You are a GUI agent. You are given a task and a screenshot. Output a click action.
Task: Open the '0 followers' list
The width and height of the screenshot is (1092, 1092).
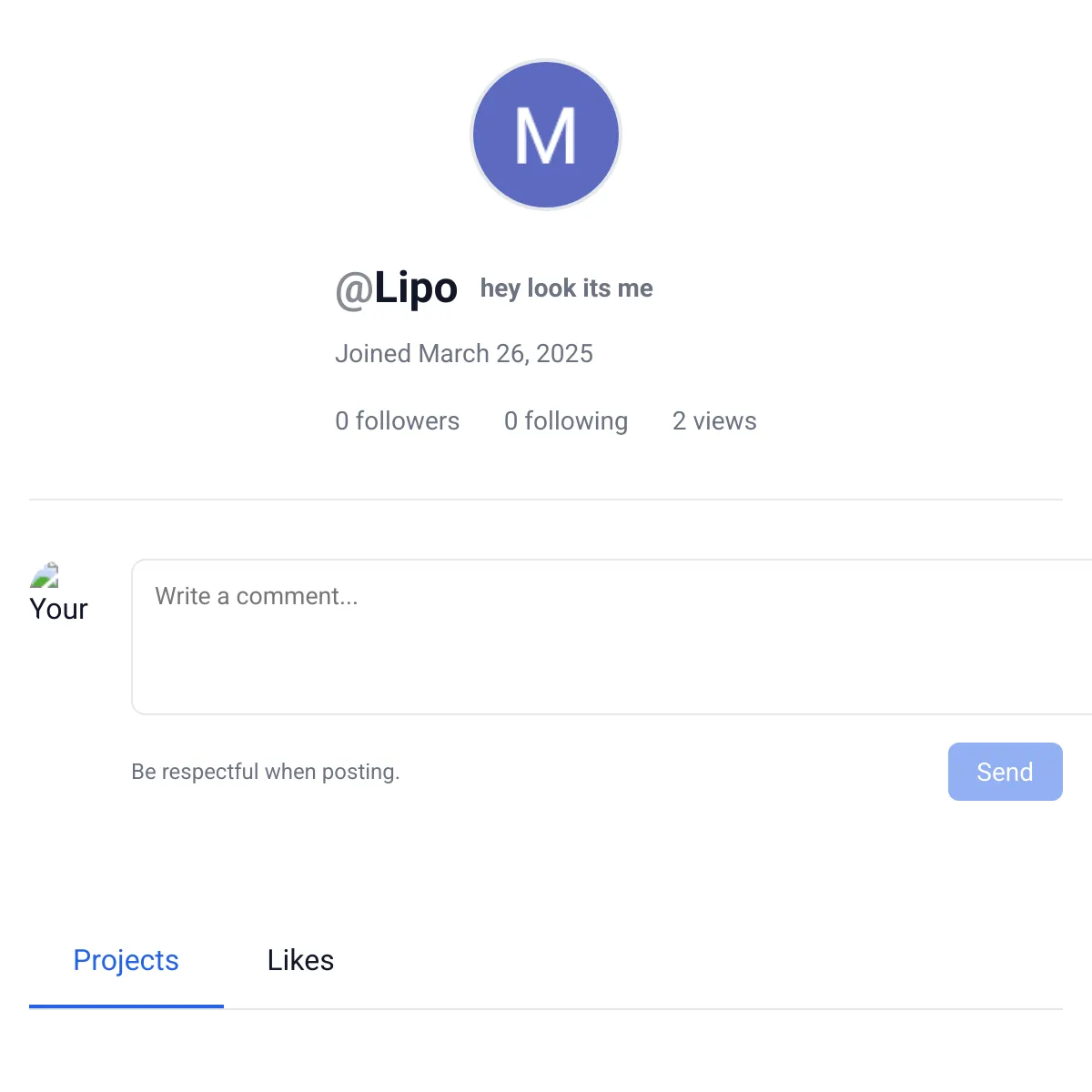coord(397,420)
